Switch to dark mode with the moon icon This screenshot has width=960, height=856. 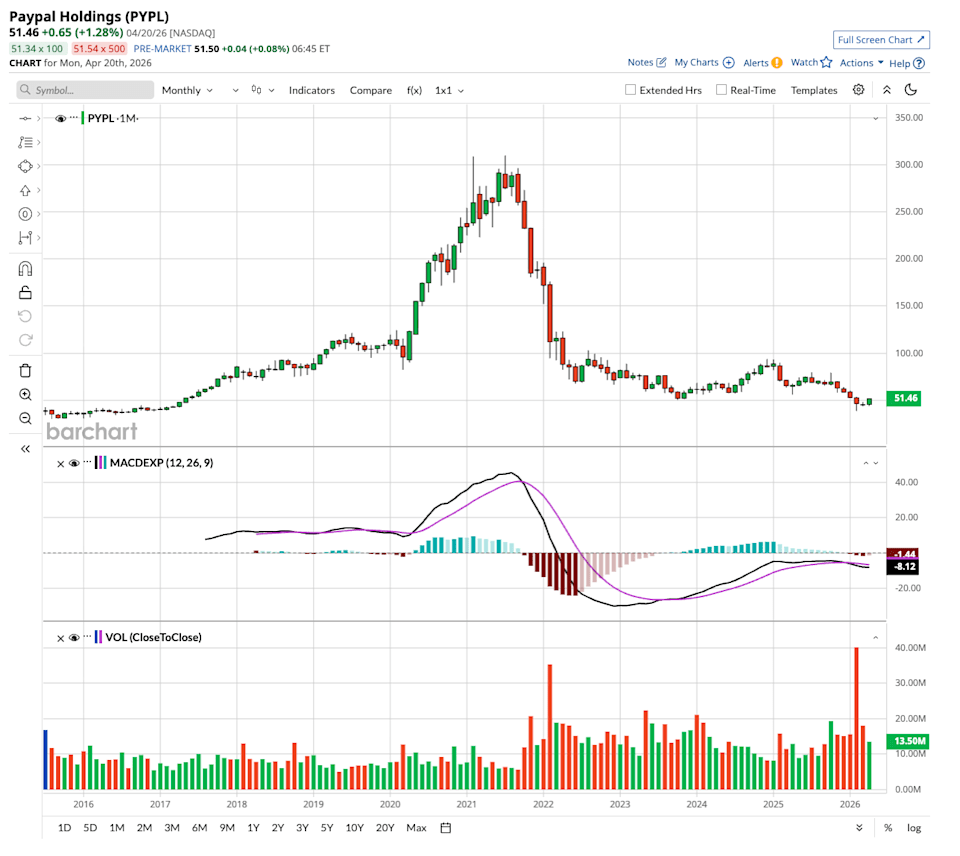pos(910,90)
